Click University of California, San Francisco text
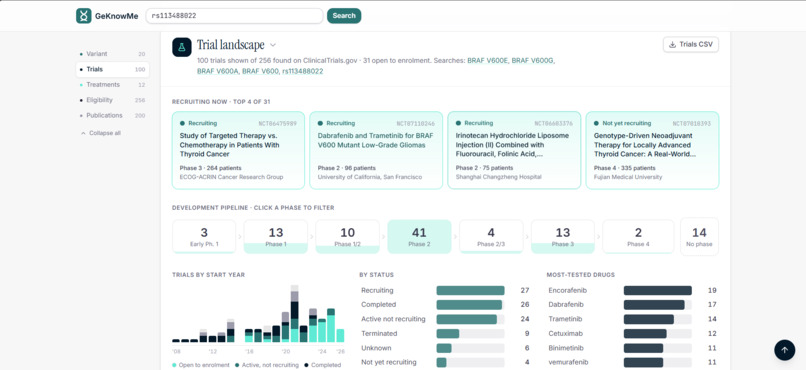Viewport: 806px width, 370px height. [370, 177]
